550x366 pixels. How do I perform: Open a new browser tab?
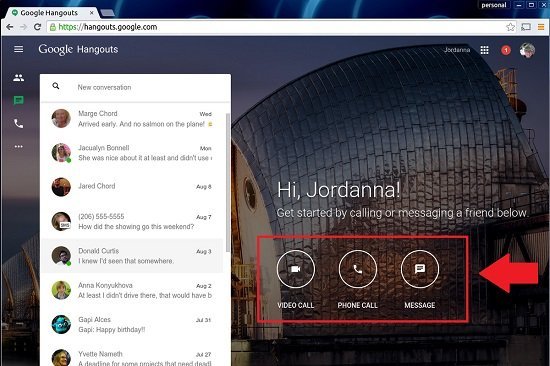(107, 13)
